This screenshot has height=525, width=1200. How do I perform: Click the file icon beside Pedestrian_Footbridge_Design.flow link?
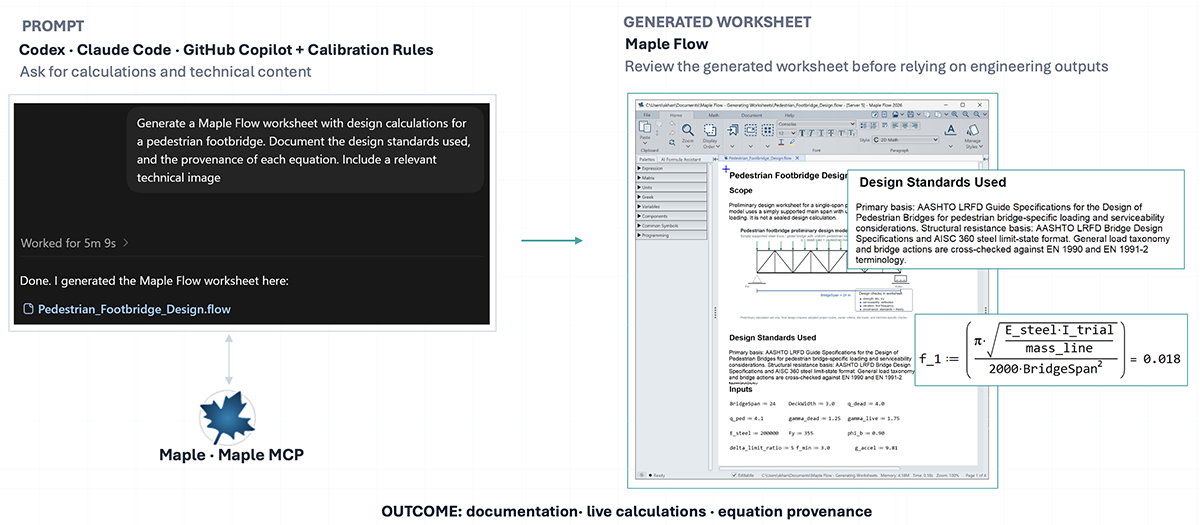28,309
